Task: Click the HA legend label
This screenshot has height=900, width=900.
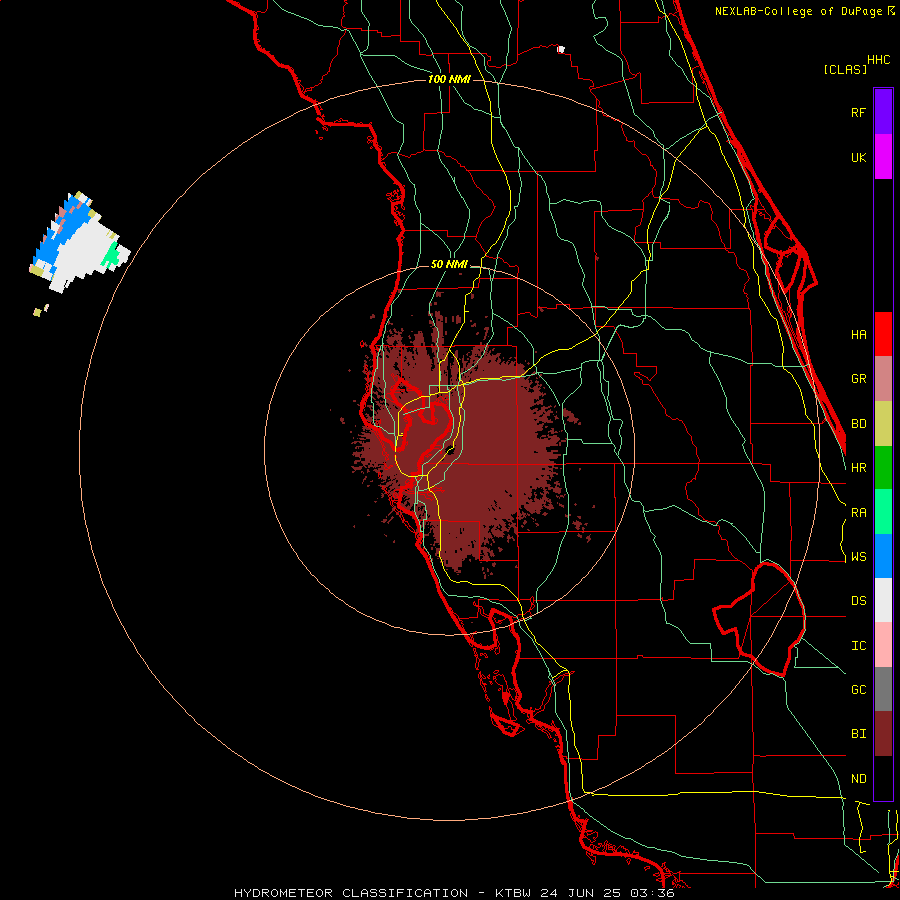Action: coord(858,335)
